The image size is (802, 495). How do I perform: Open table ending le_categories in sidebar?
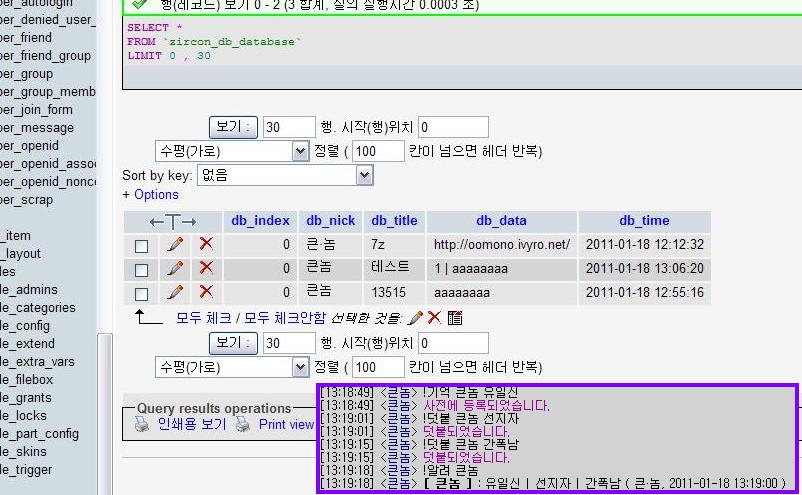(x=38, y=308)
